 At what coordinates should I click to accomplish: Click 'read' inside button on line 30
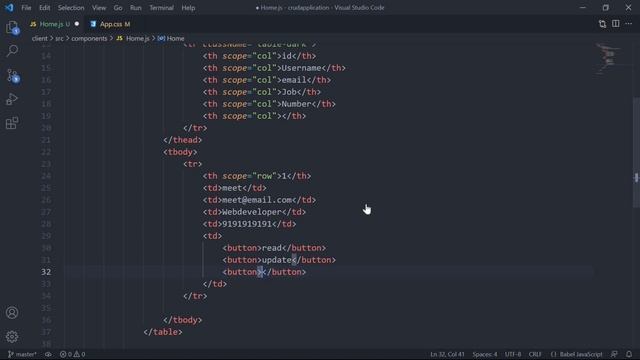(272, 248)
